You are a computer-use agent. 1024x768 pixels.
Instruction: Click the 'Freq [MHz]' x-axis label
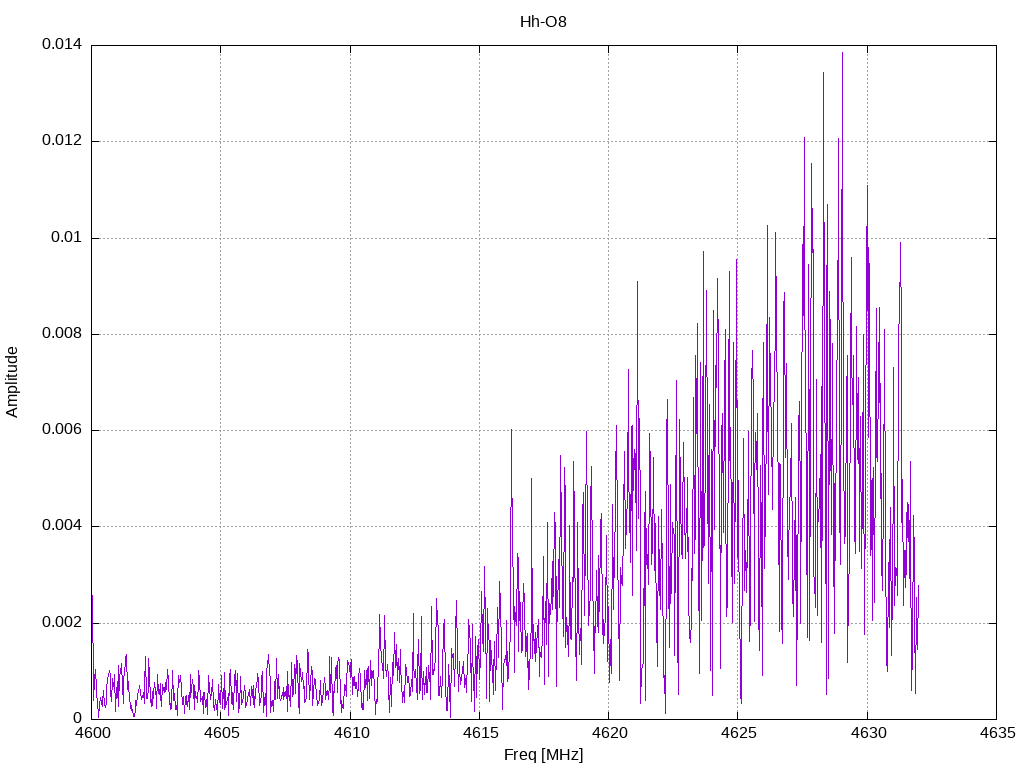point(543,755)
